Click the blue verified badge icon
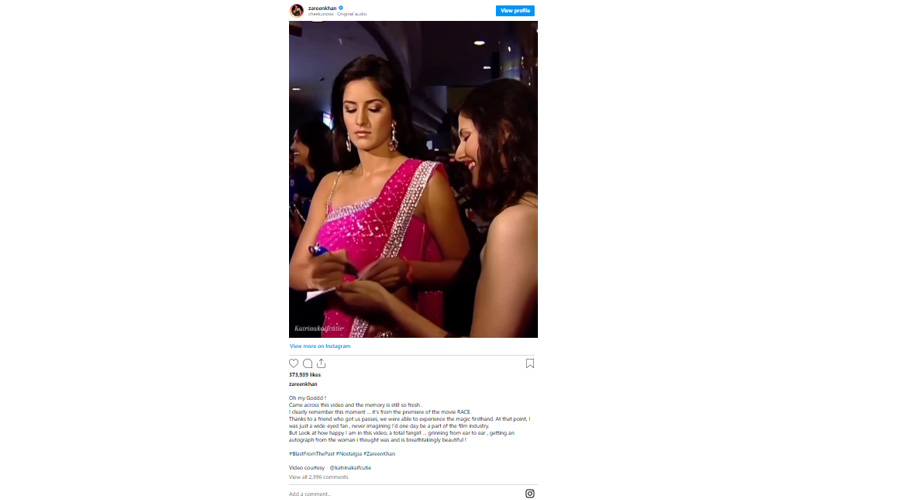The height and width of the screenshot is (500, 900). 341,8
